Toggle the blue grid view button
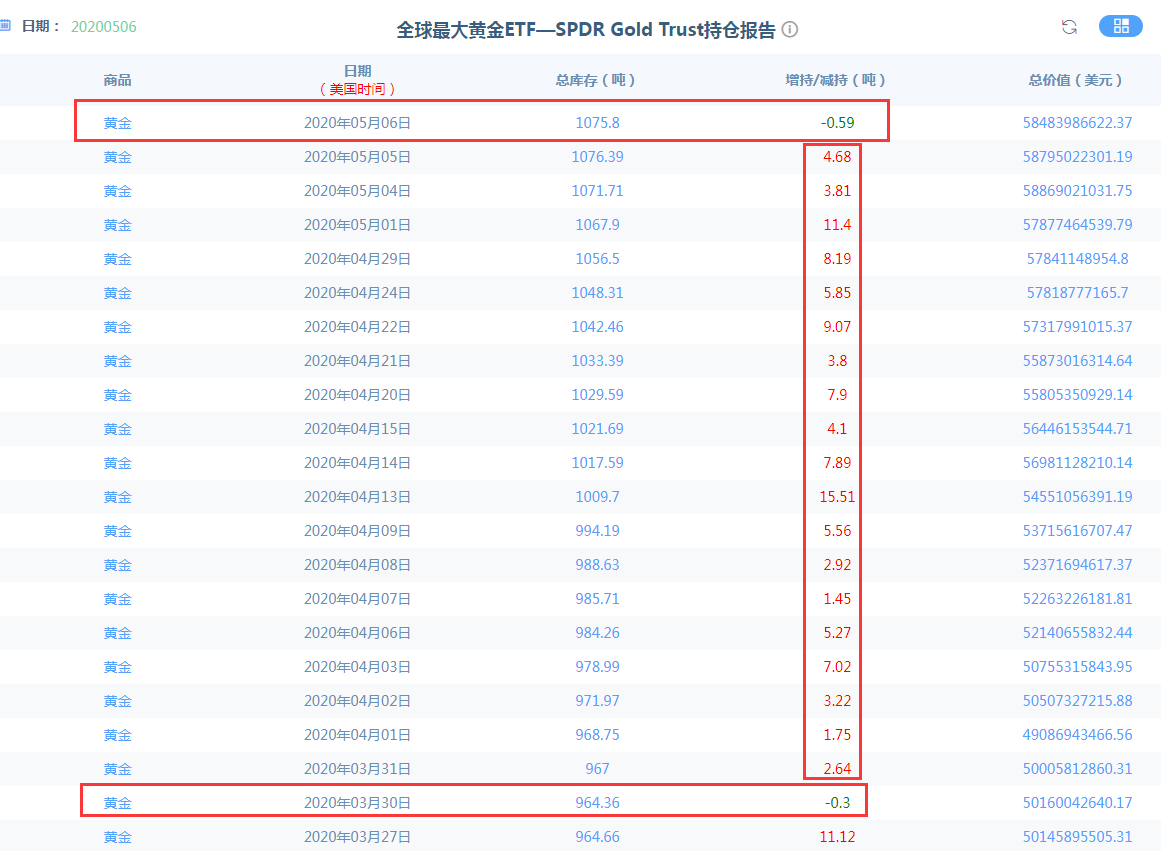 [1120, 26]
